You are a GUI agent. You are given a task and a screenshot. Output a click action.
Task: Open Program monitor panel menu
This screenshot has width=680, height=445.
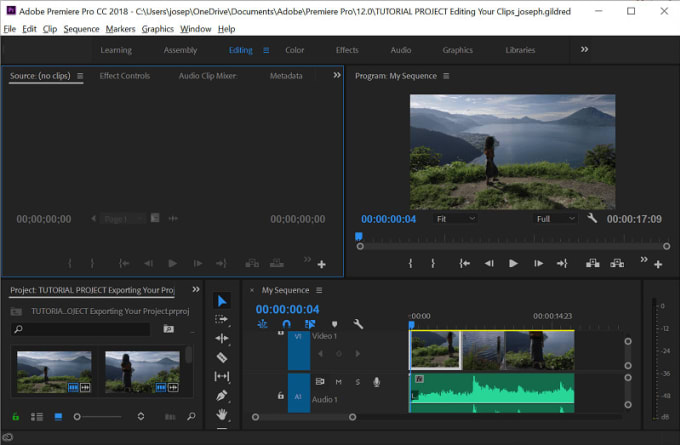[446, 76]
